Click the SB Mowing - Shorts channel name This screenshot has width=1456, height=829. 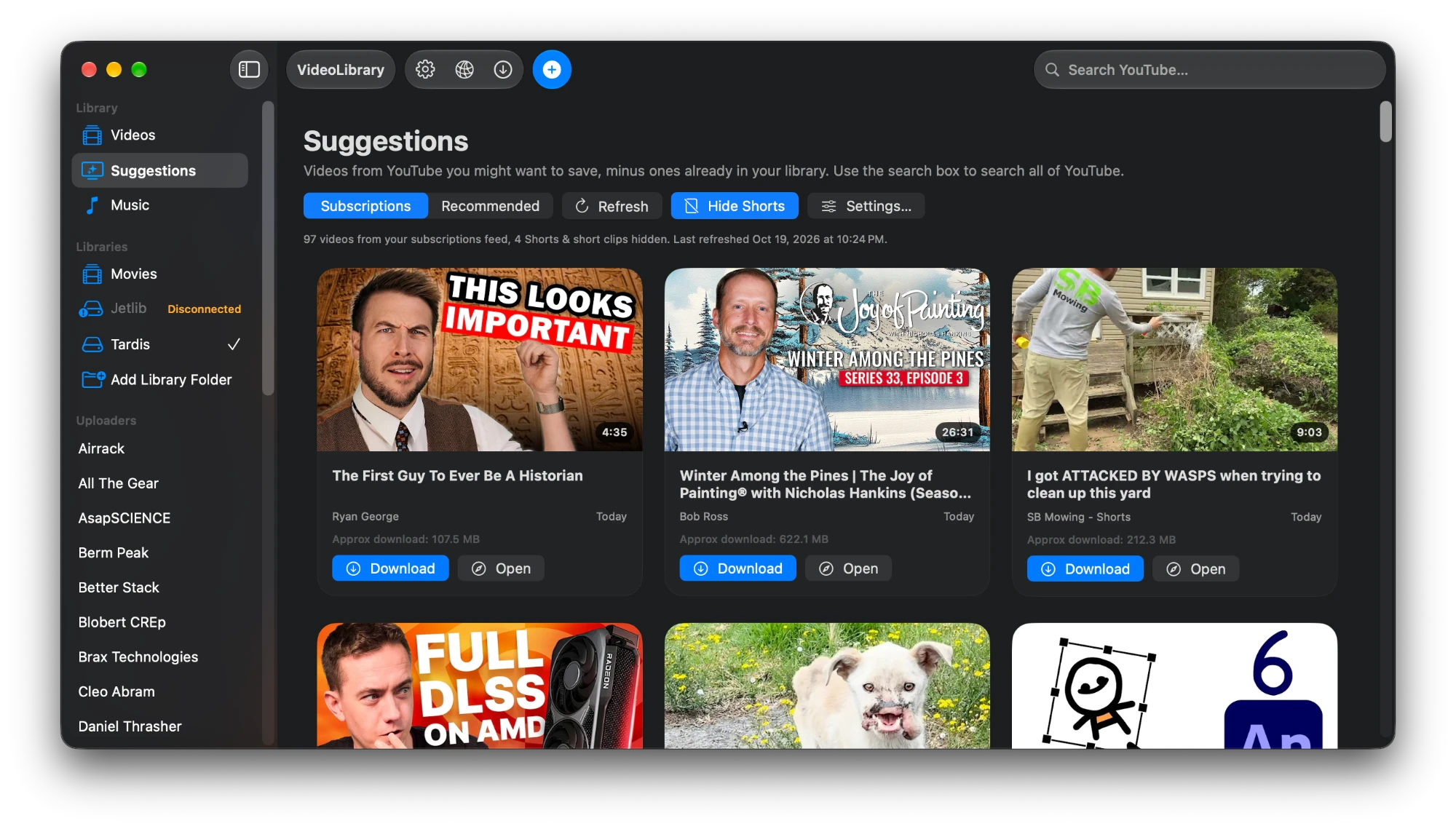(x=1079, y=517)
